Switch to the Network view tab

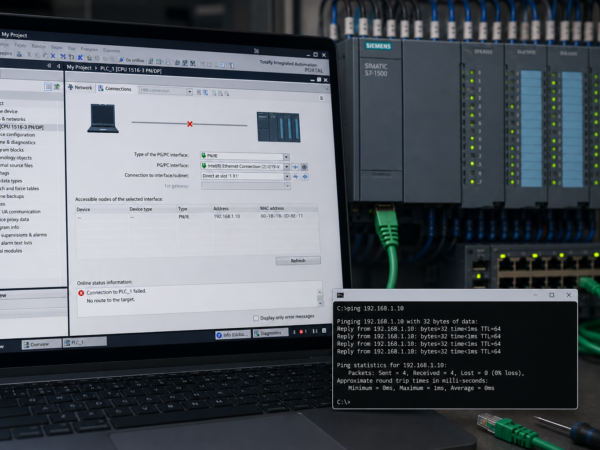(80, 88)
